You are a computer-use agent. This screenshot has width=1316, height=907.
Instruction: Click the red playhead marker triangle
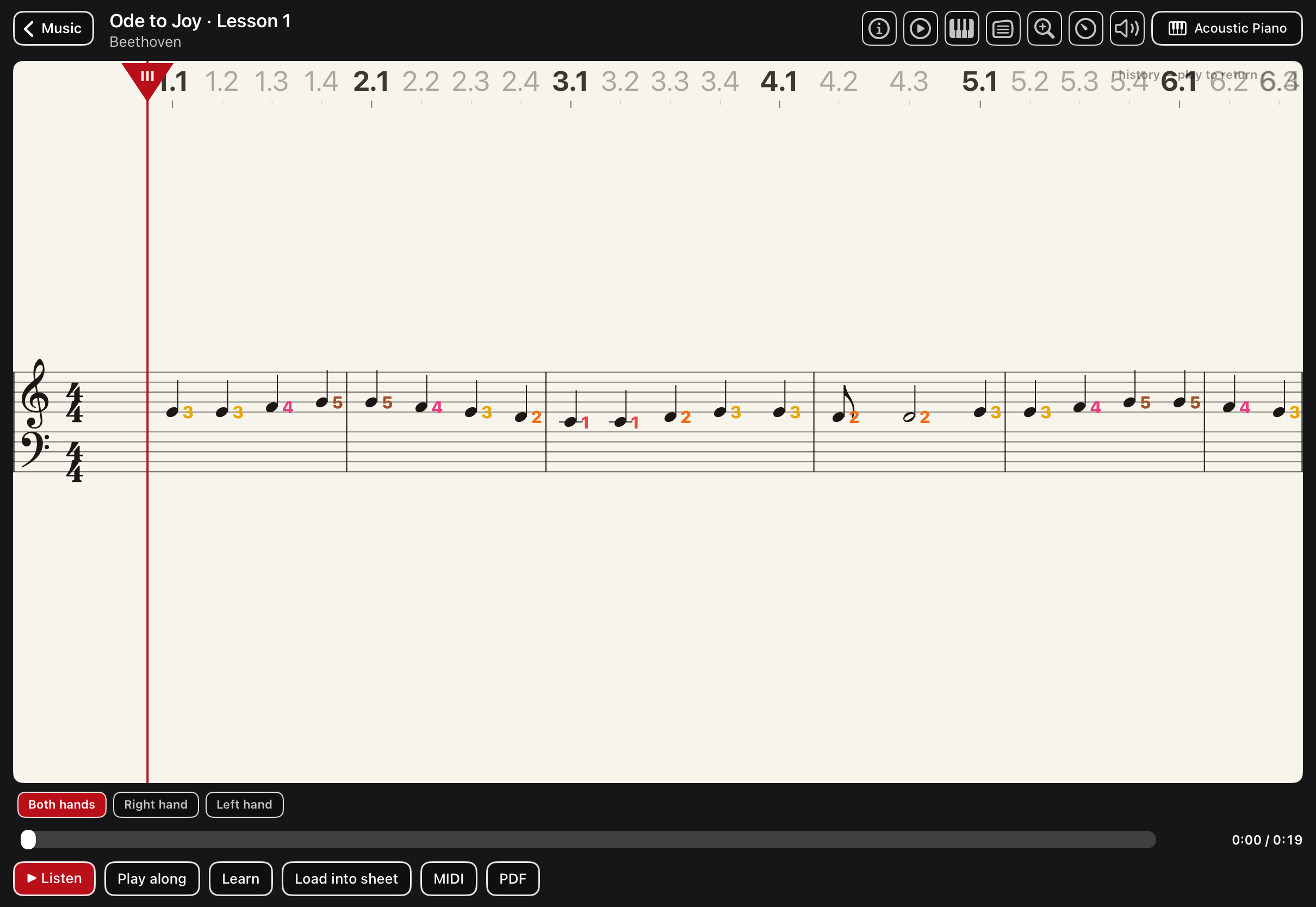pos(147,80)
